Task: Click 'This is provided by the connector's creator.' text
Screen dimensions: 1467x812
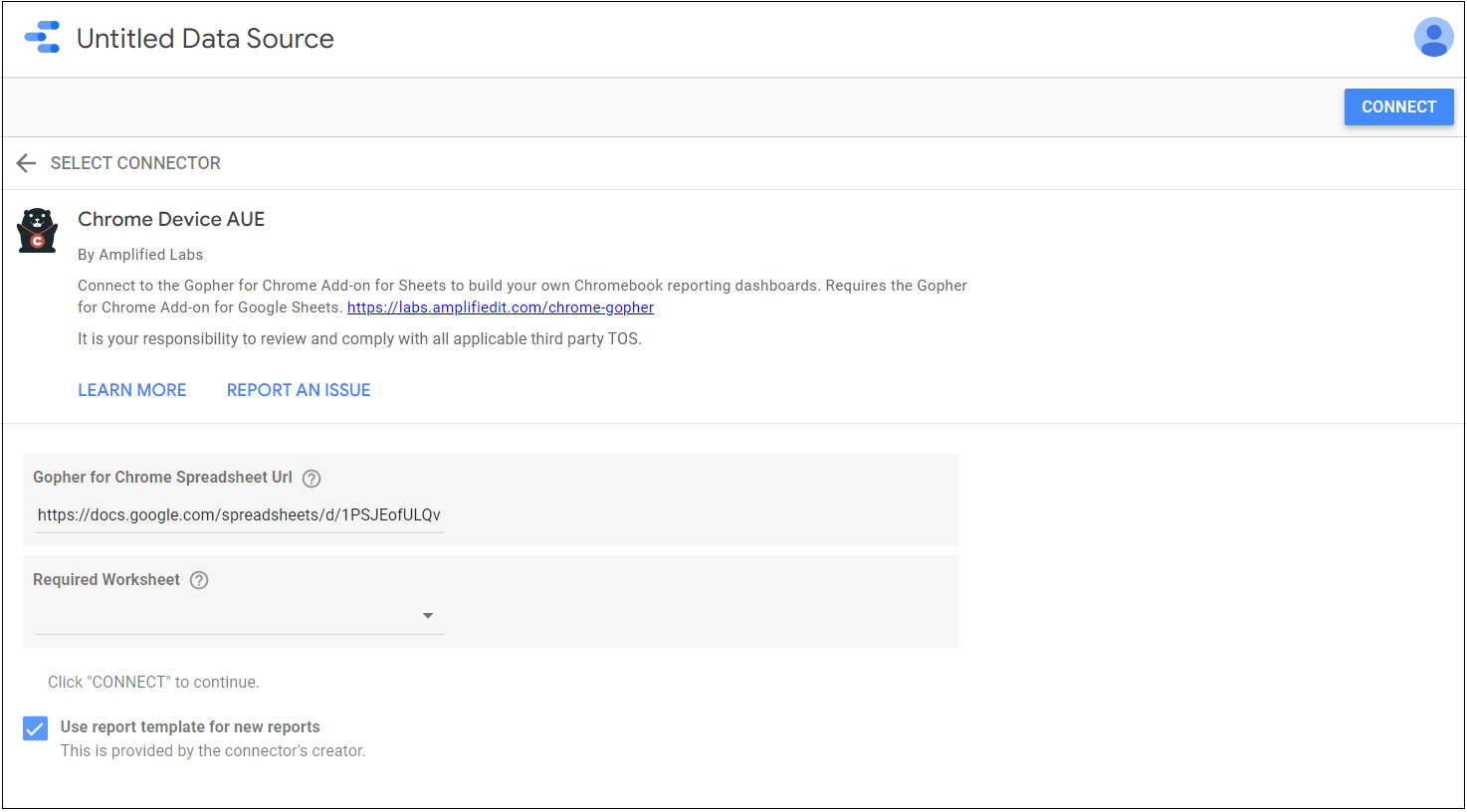Action: click(213, 751)
